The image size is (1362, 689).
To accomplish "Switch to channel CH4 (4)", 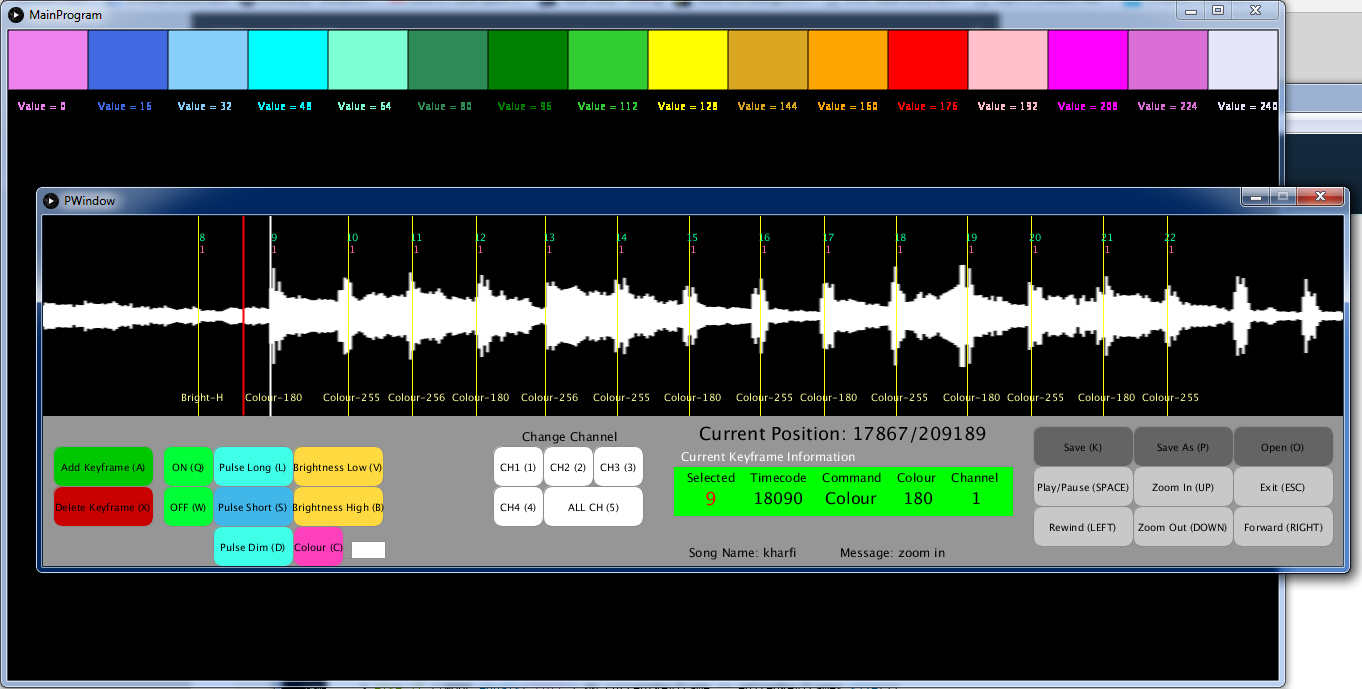I will point(518,507).
